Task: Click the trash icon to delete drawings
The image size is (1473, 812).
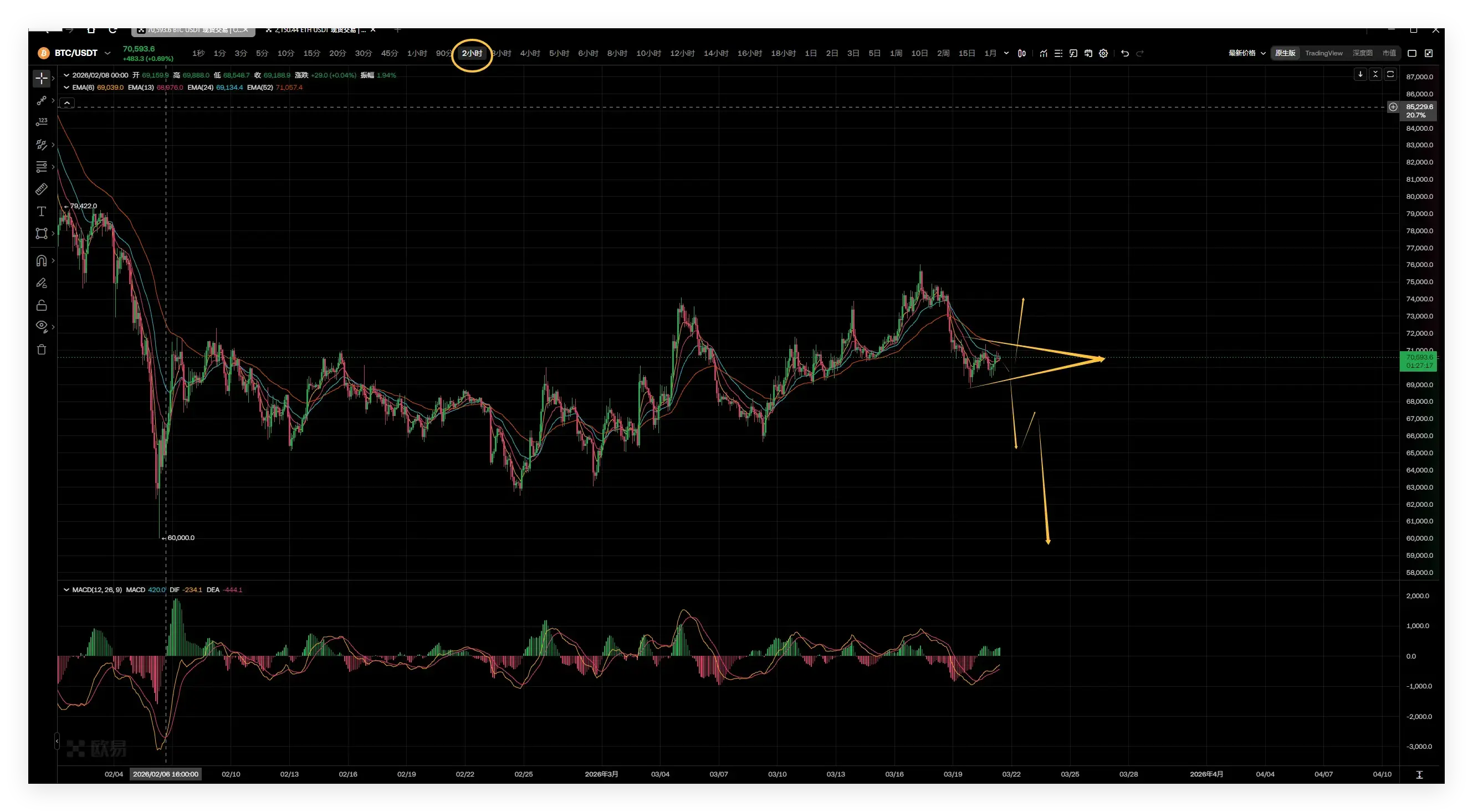Action: (x=41, y=350)
